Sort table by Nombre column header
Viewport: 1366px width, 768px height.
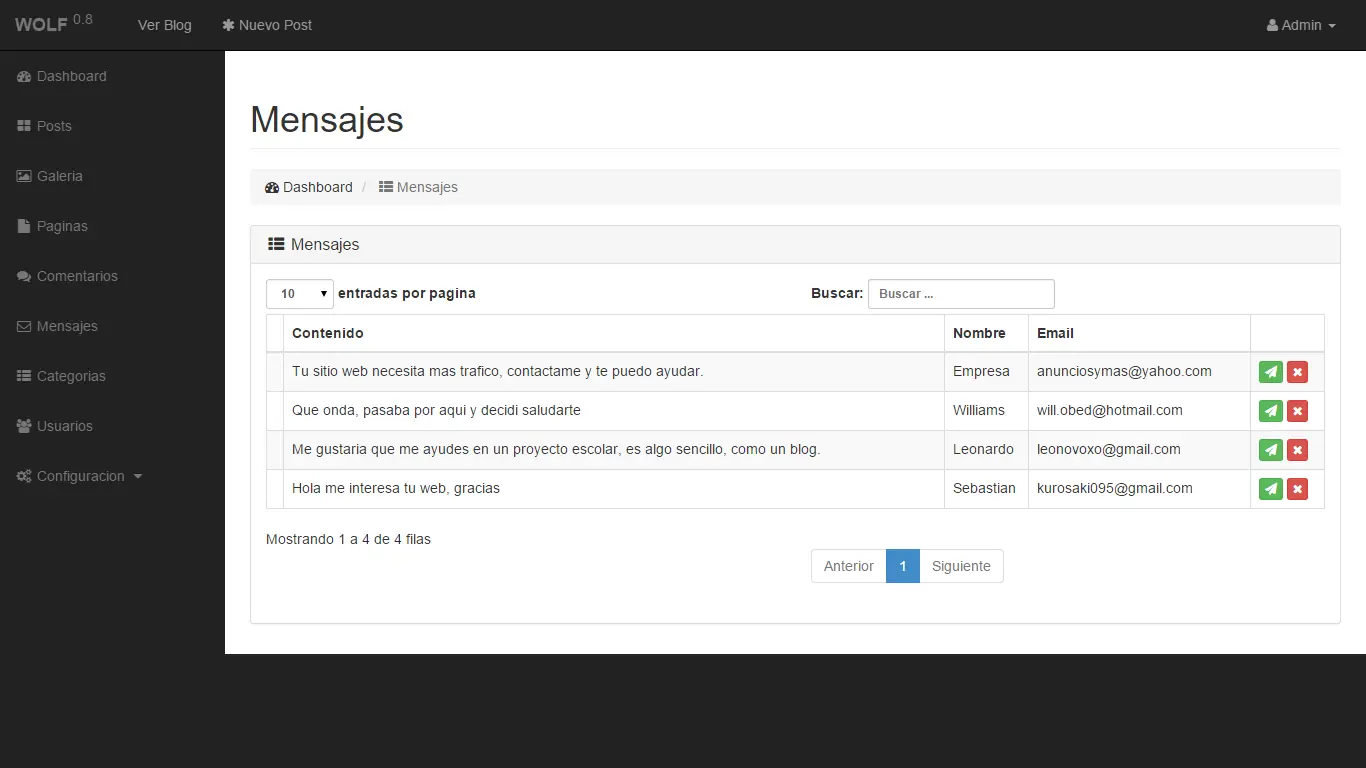click(986, 333)
